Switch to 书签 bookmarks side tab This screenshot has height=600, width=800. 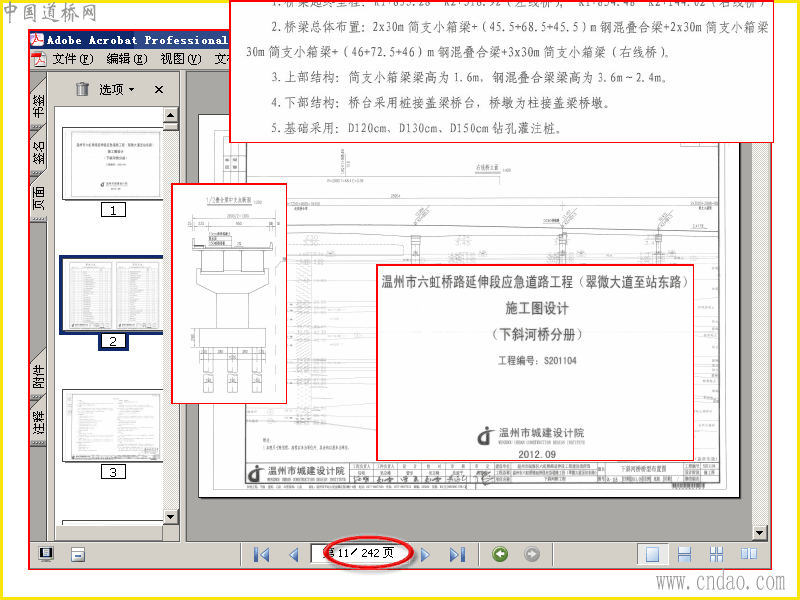click(x=39, y=104)
